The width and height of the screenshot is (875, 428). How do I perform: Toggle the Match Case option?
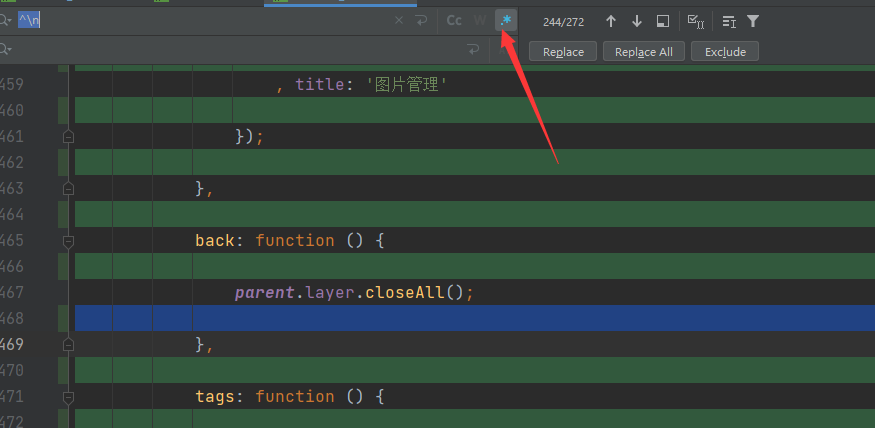(454, 21)
